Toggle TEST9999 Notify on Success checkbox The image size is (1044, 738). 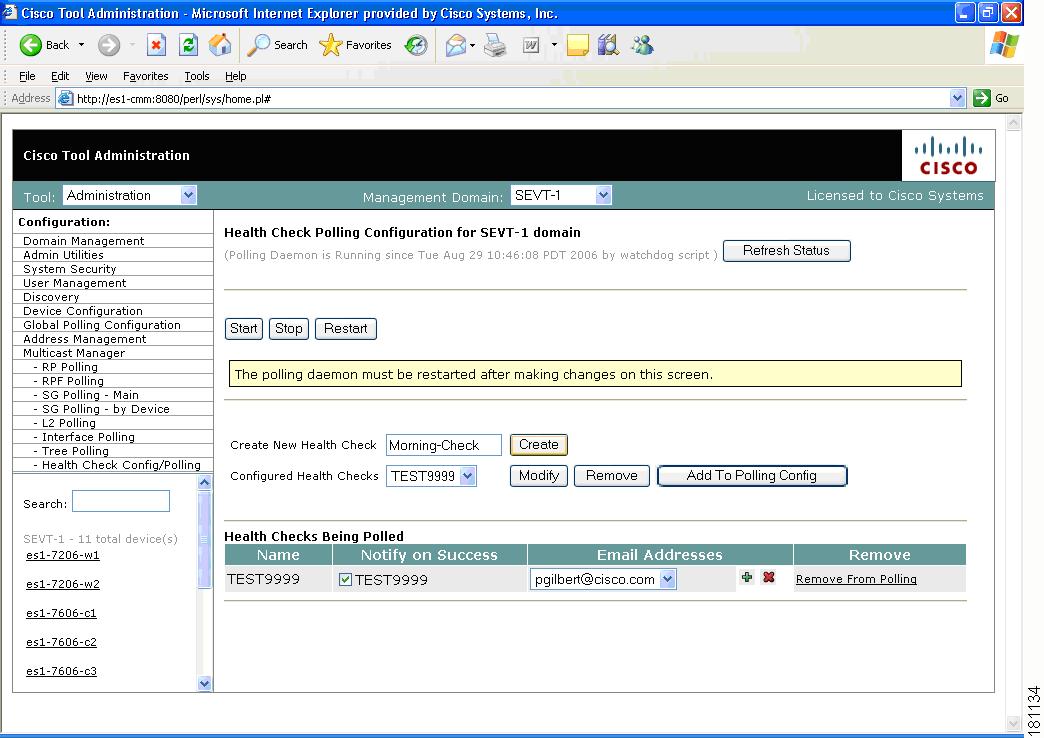[345, 579]
